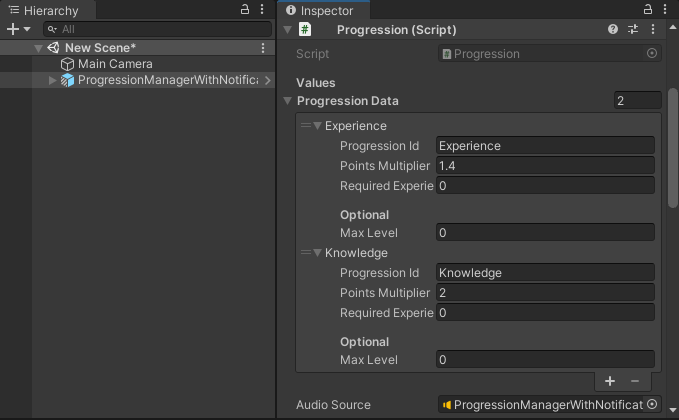Collapse the Experience element
Image resolution: width=679 pixels, height=420 pixels.
tap(317, 126)
